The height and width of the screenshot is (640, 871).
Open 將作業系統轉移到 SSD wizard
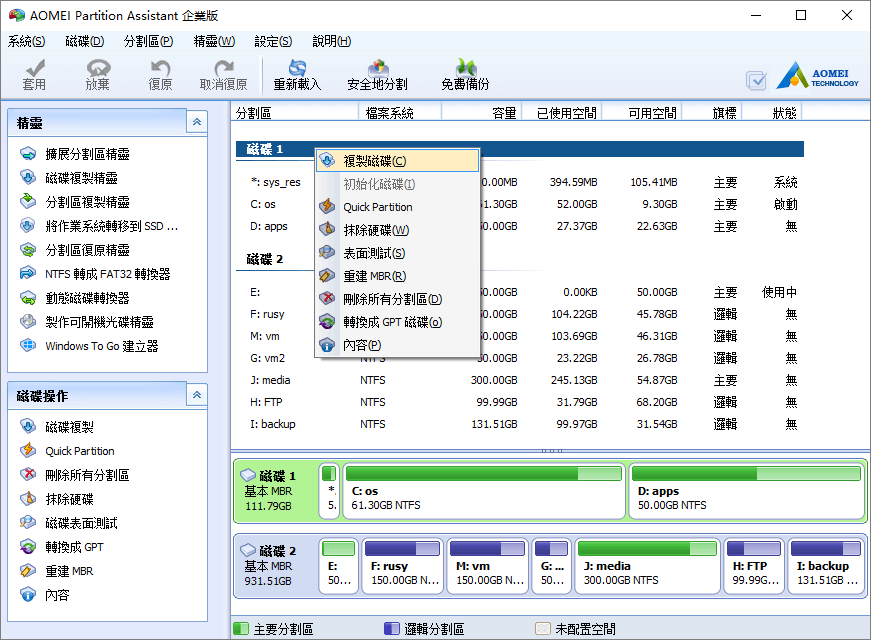99,226
